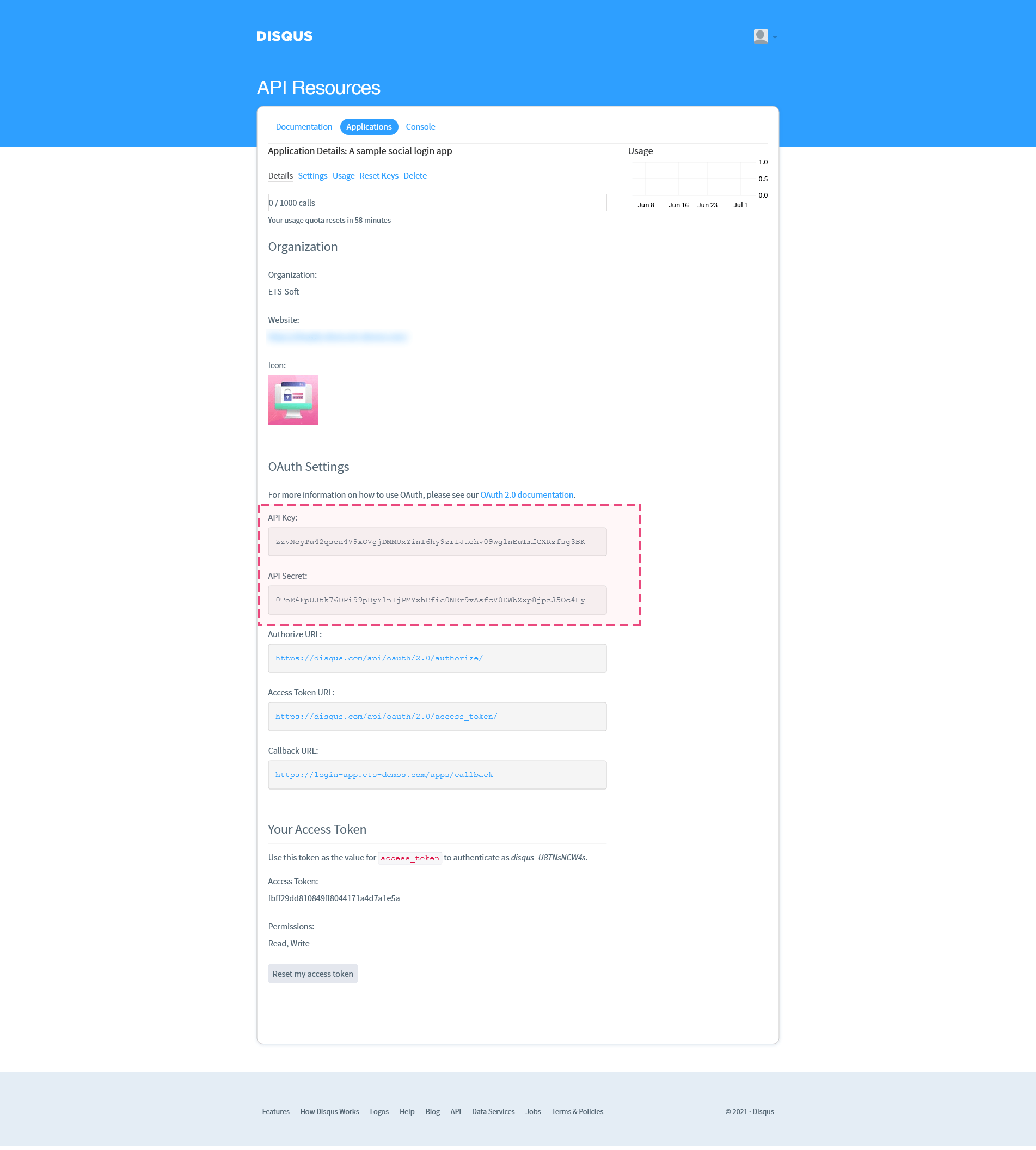Click the Reset my access token button
The width and height of the screenshot is (1036, 1150).
[312, 974]
